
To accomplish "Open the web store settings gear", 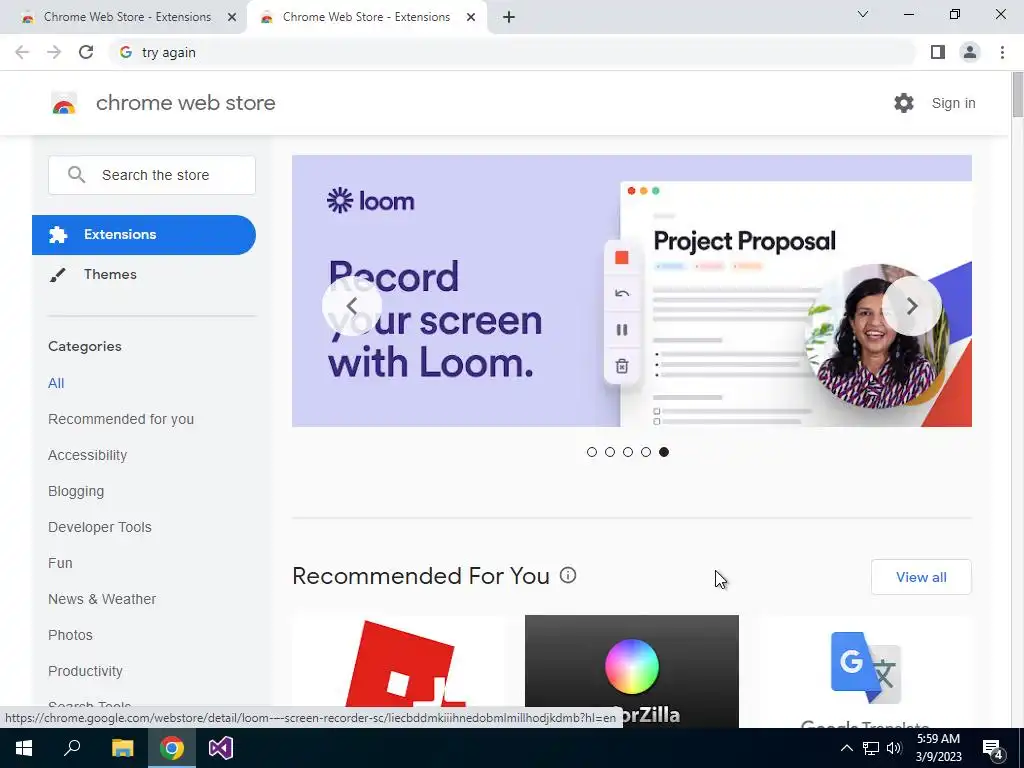I will [x=904, y=103].
